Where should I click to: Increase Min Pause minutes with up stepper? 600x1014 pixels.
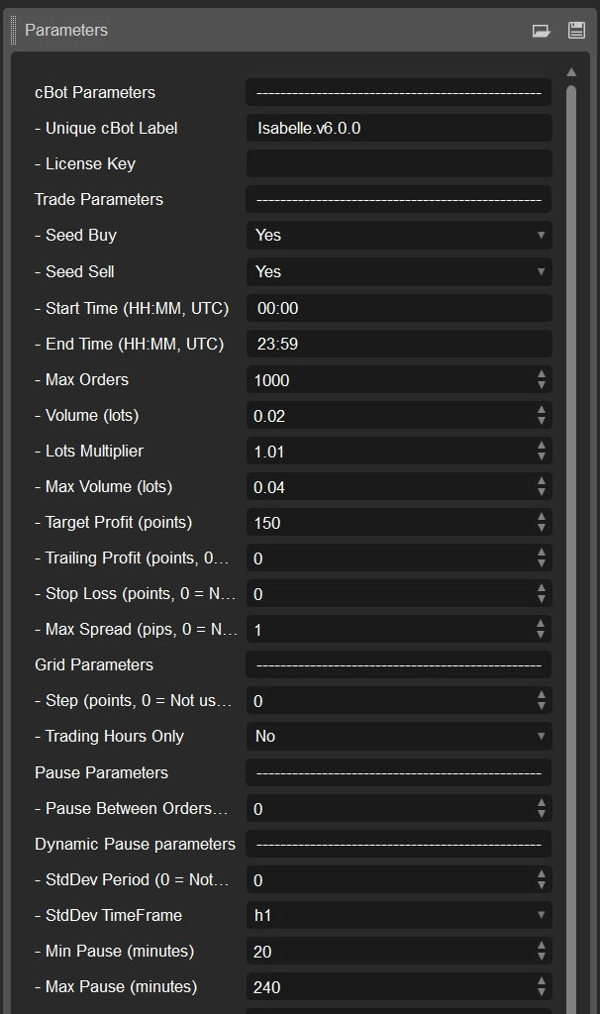coord(544,947)
